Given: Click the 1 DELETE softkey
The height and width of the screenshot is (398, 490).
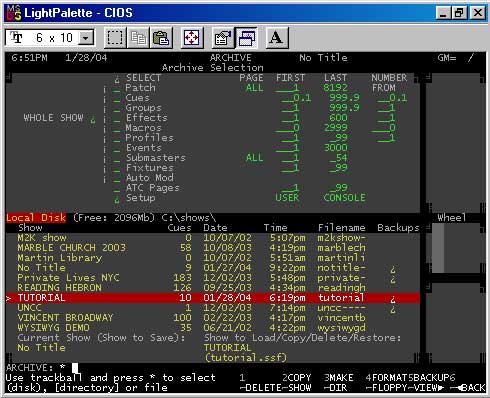Looking at the screenshot, I should [x=260, y=383].
